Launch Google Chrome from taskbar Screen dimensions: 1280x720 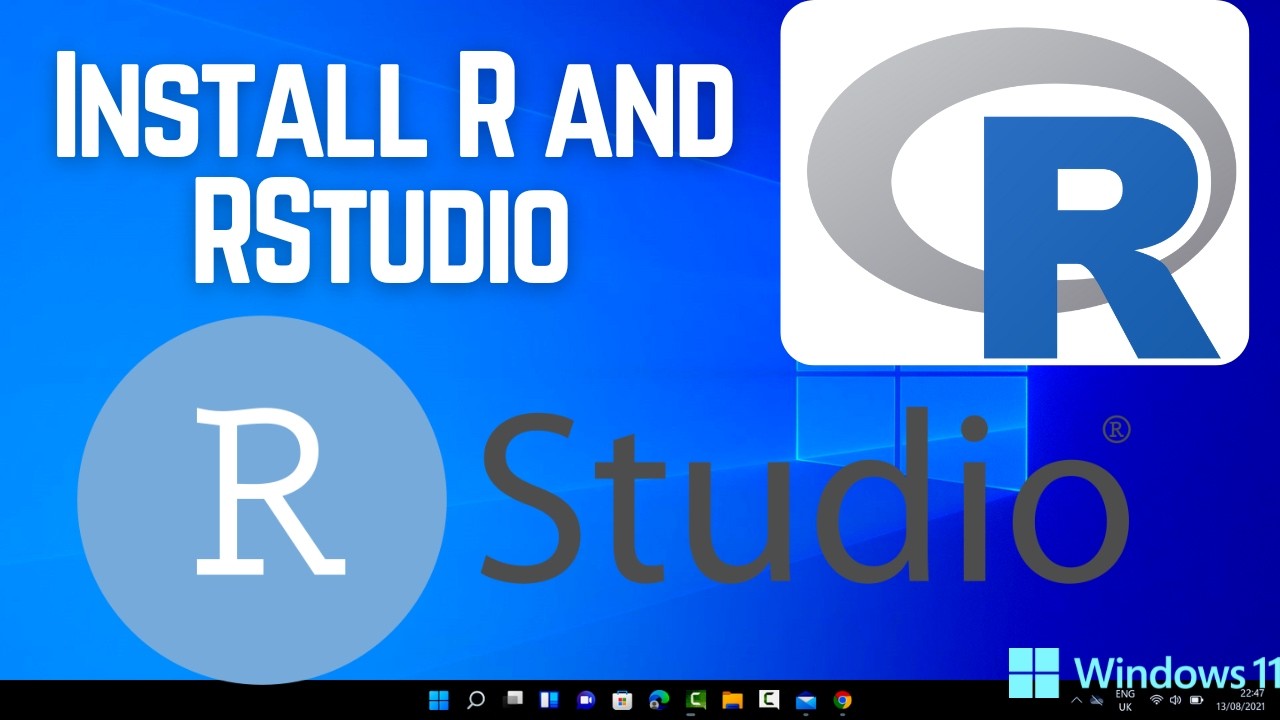point(843,700)
